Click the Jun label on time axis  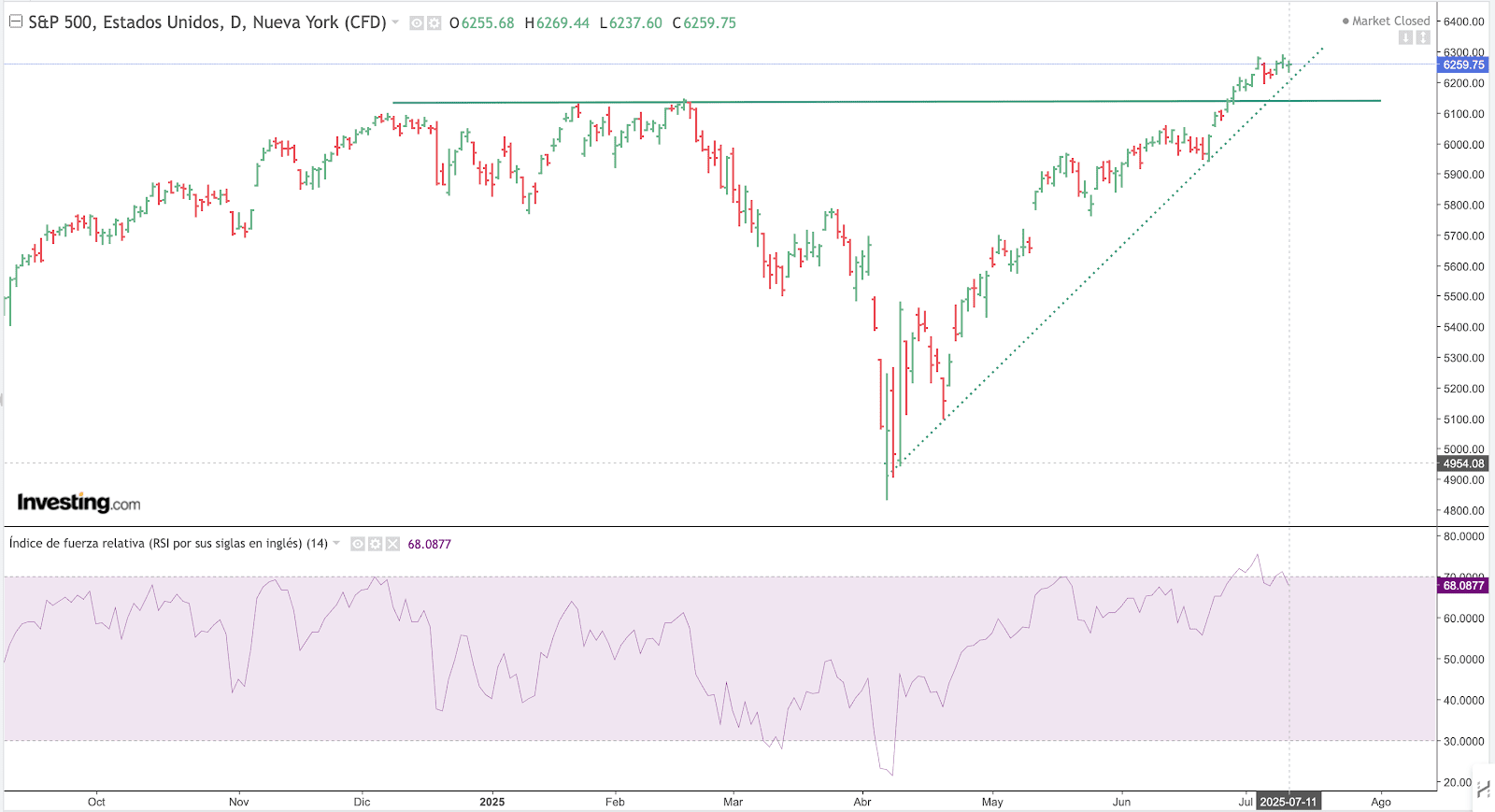point(1121,802)
